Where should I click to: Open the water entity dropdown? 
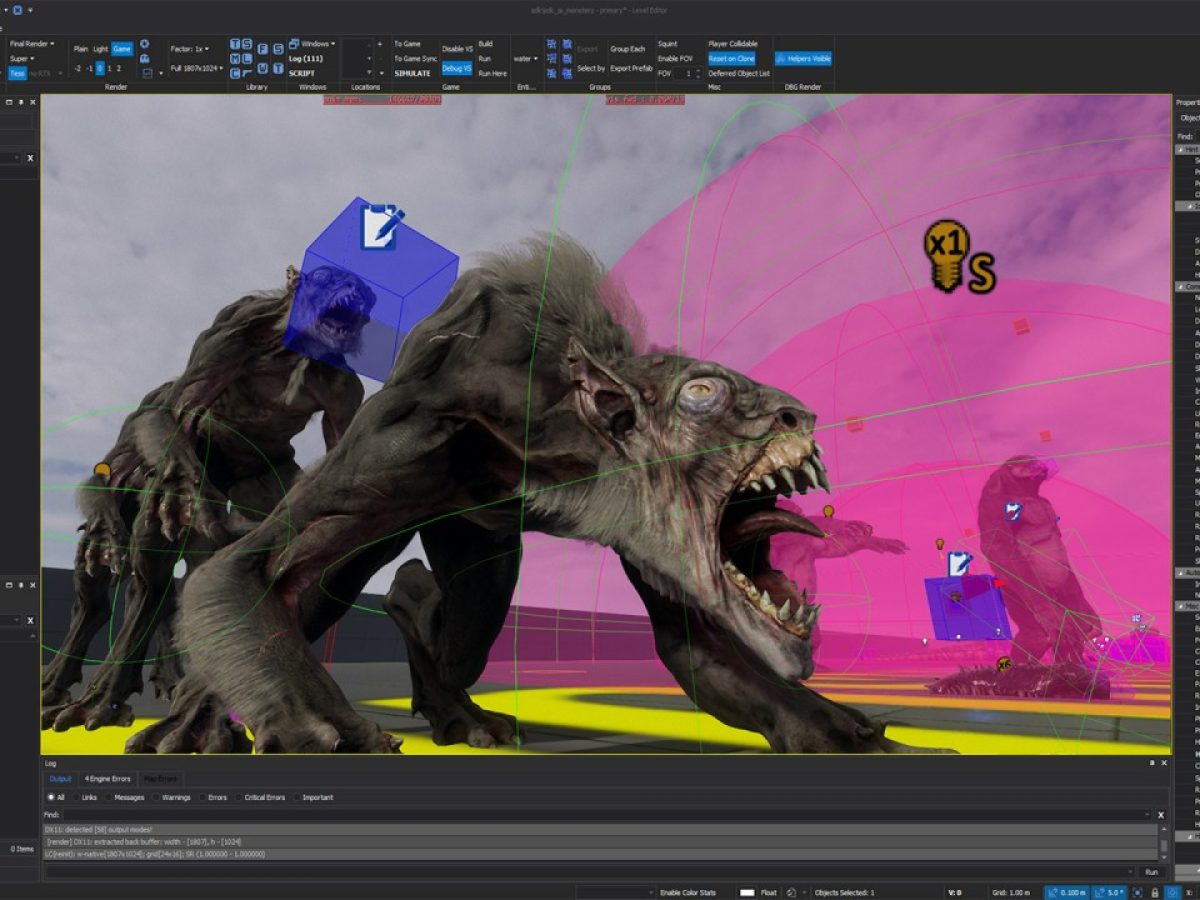[526, 58]
